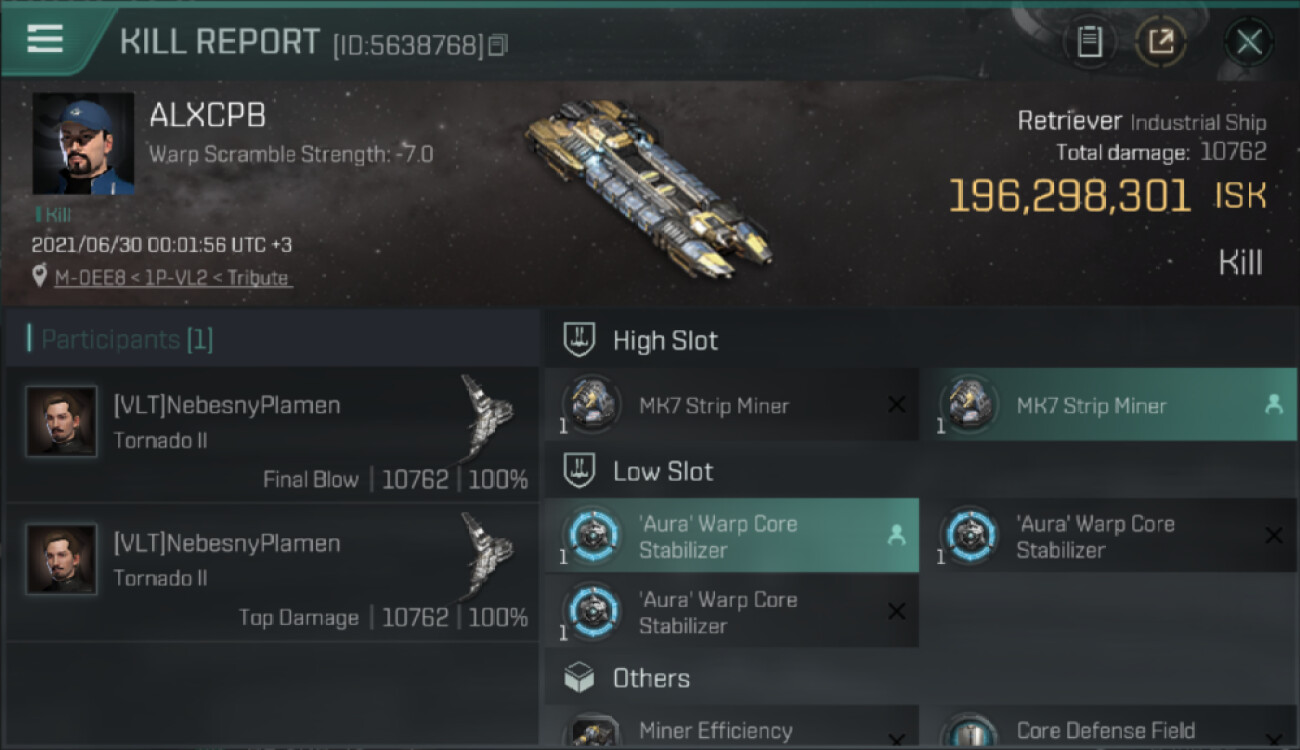The image size is (1300, 750).
Task: Click ALXCPB's pilot portrait
Action: click(x=83, y=144)
